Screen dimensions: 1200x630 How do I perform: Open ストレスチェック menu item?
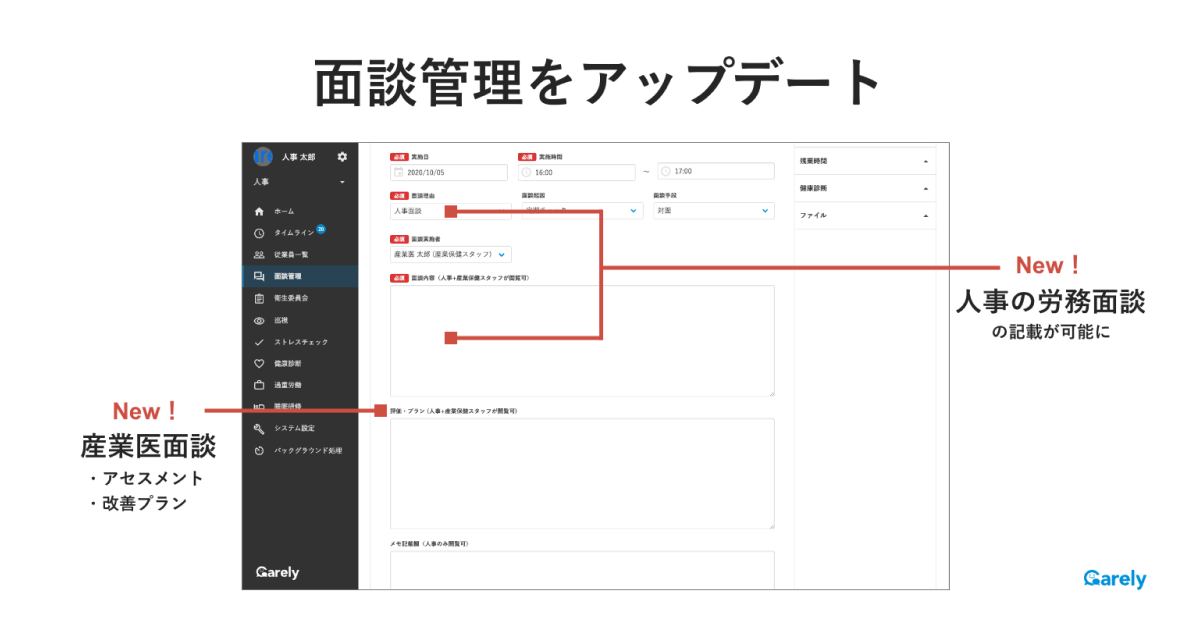pos(300,342)
